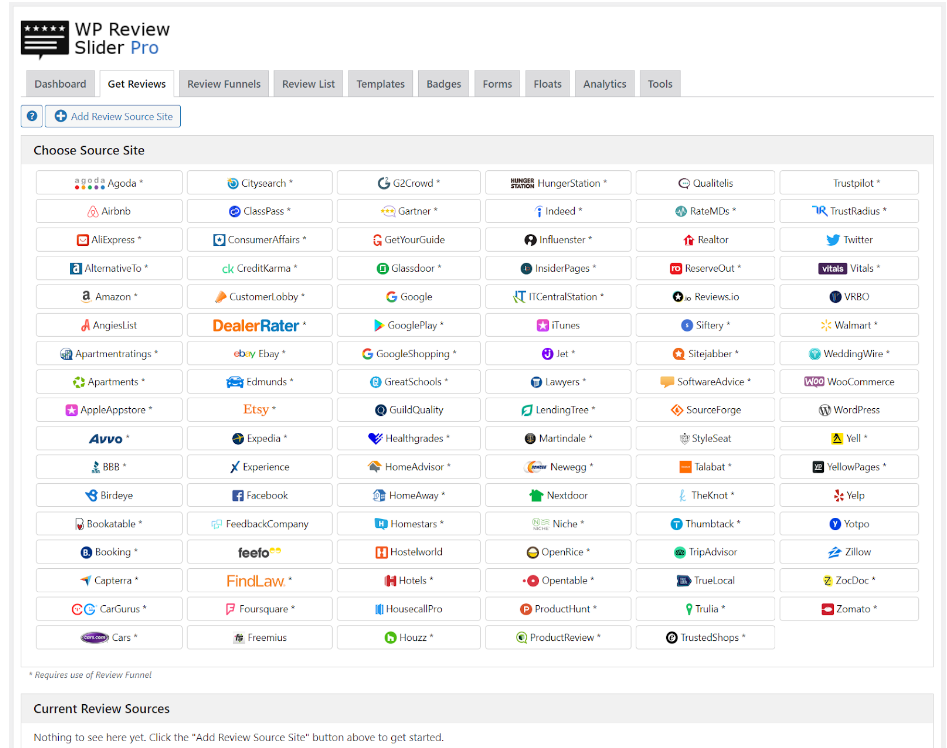Select the Walmart source site
947x748 pixels.
click(x=849, y=325)
